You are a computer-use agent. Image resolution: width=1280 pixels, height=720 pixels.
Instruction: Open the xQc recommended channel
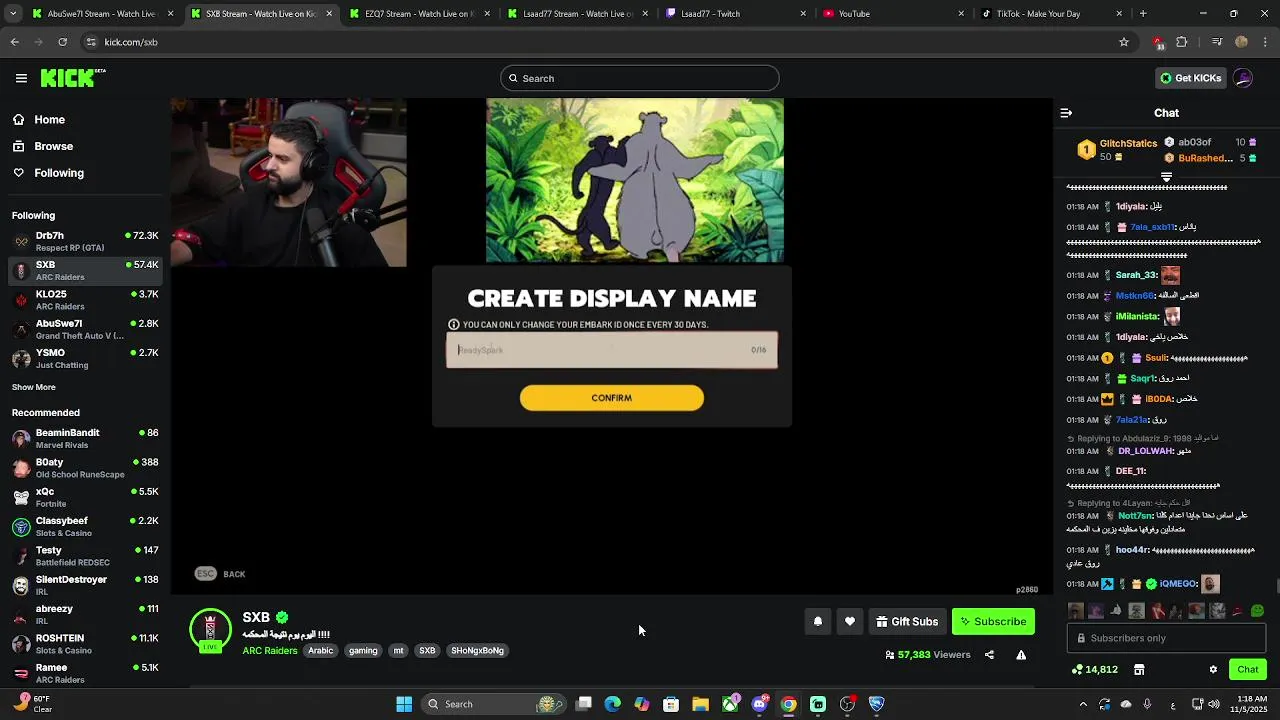(86, 497)
